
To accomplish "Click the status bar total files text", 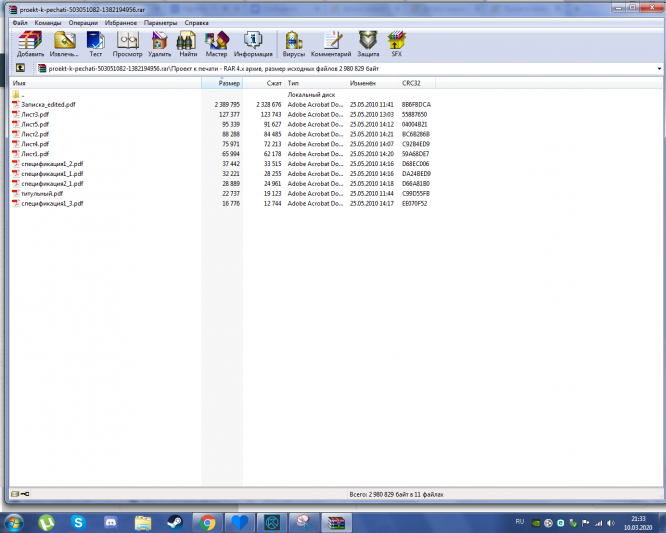I will pos(396,494).
